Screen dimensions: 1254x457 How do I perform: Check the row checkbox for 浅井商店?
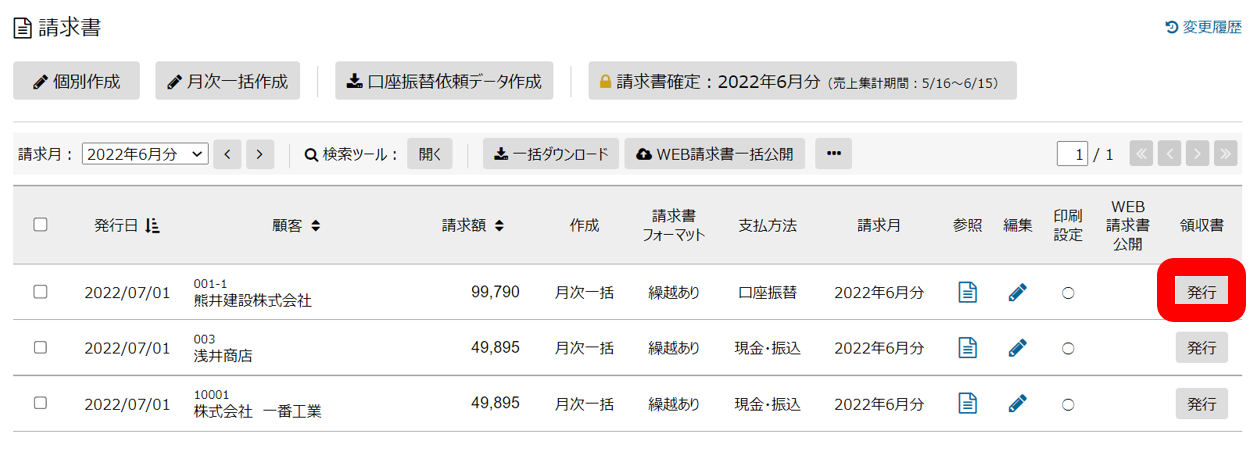click(40, 347)
